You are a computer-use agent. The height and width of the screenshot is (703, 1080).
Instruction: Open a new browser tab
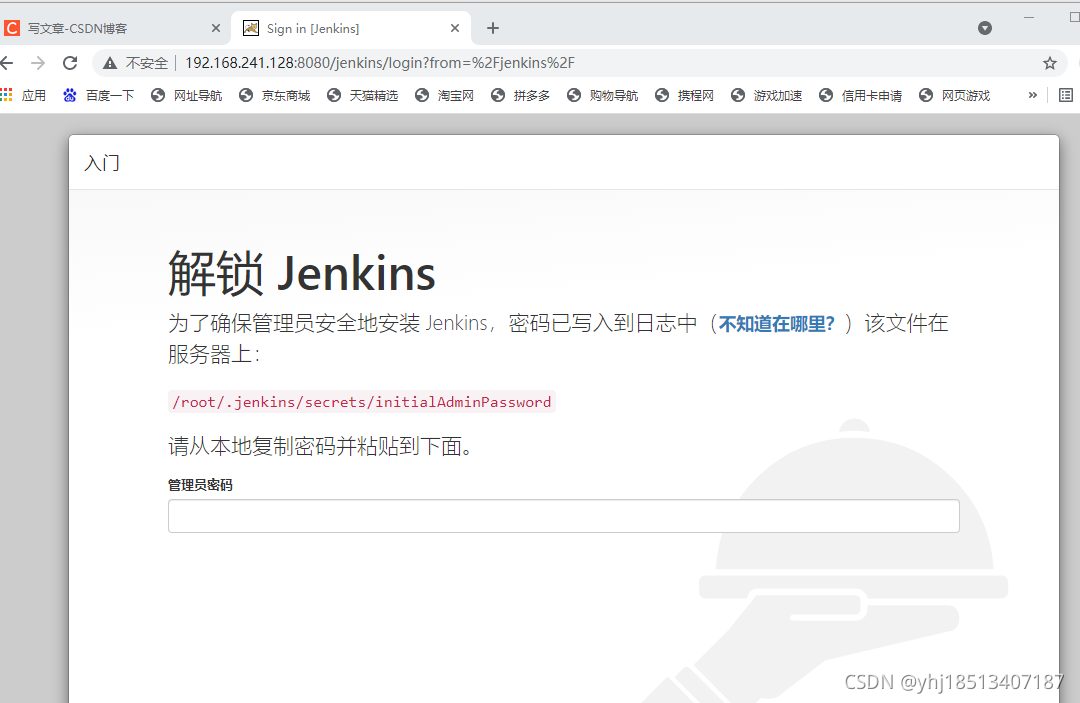[x=492, y=28]
